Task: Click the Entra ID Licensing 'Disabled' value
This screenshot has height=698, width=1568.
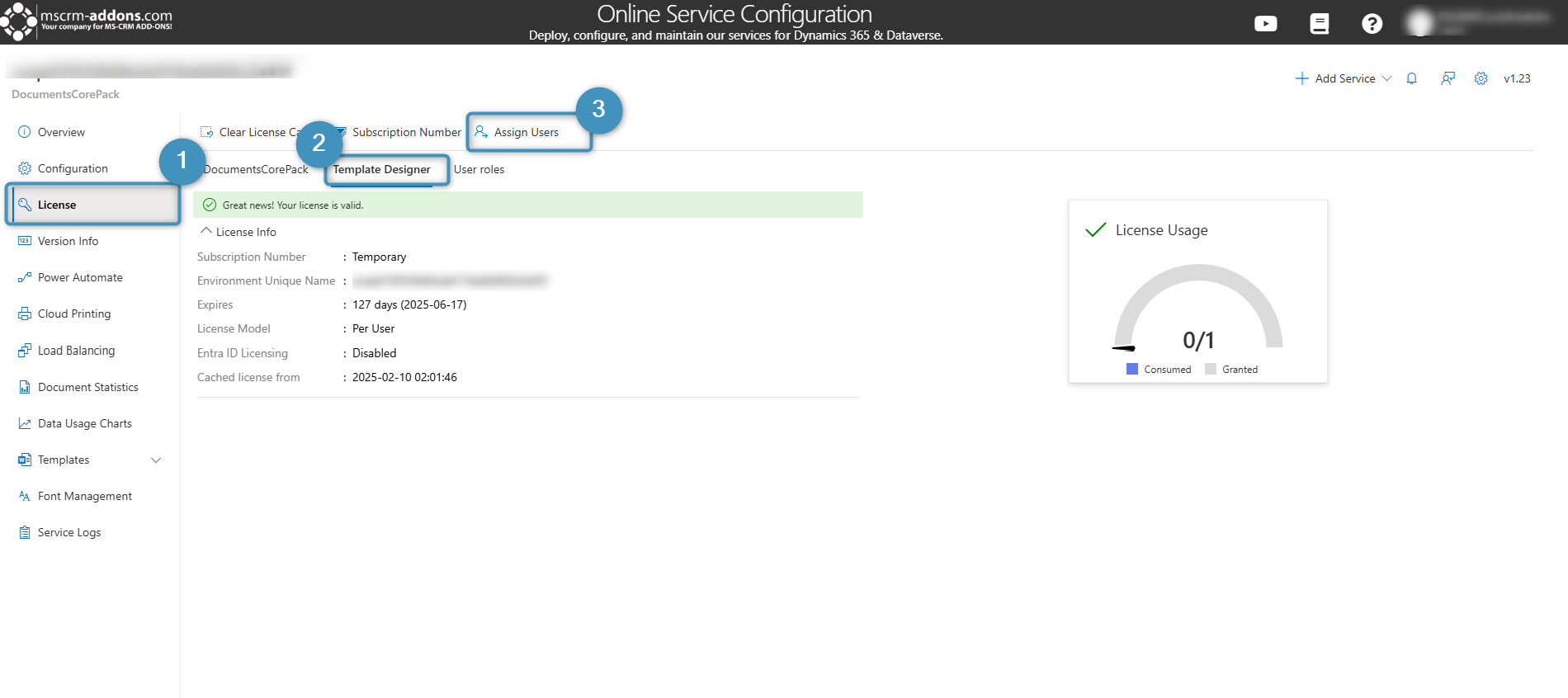Action: point(374,353)
